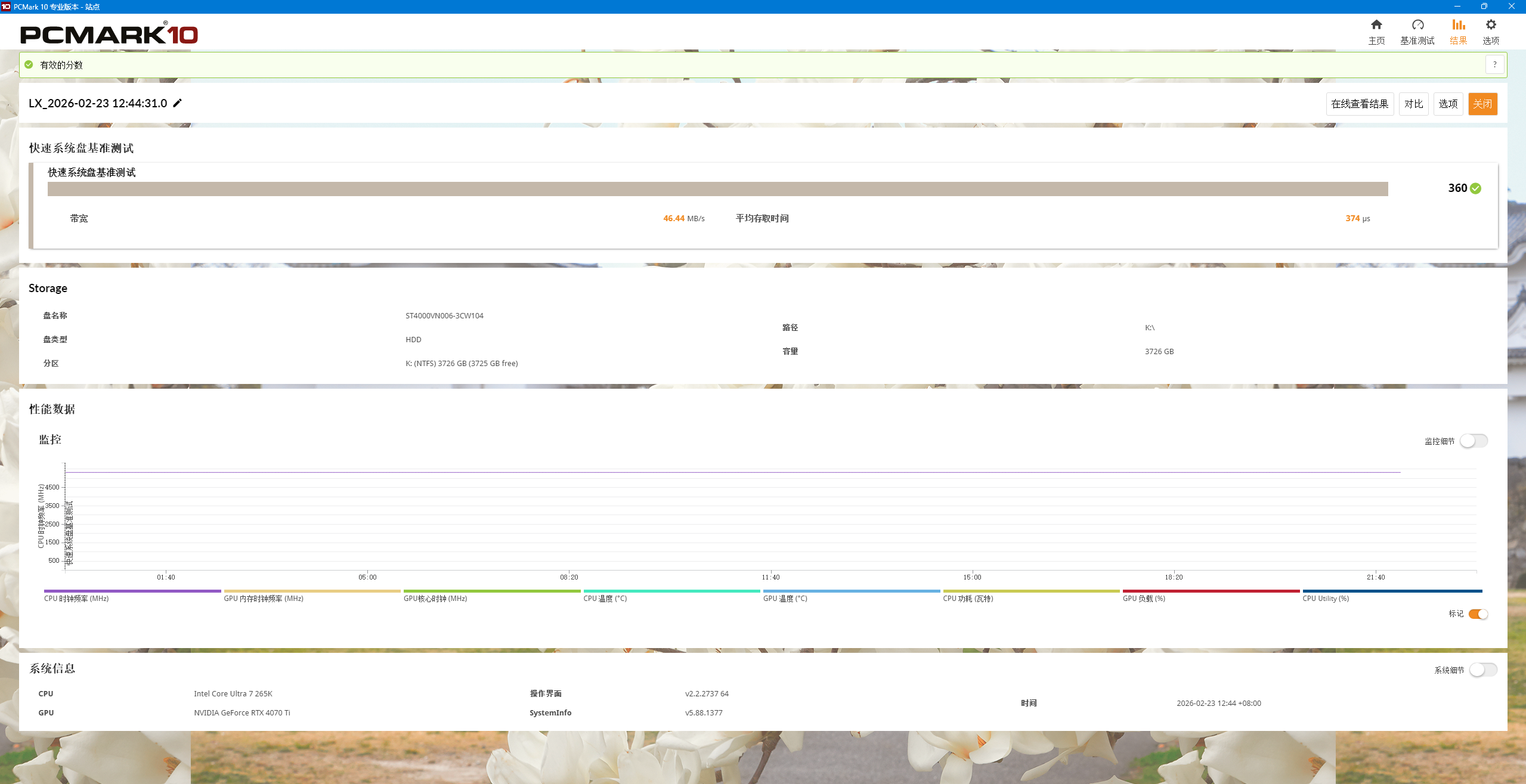Image resolution: width=1526 pixels, height=784 pixels.
Task: Enable the system details (系统细节) toggle
Action: pyautogui.click(x=1482, y=670)
